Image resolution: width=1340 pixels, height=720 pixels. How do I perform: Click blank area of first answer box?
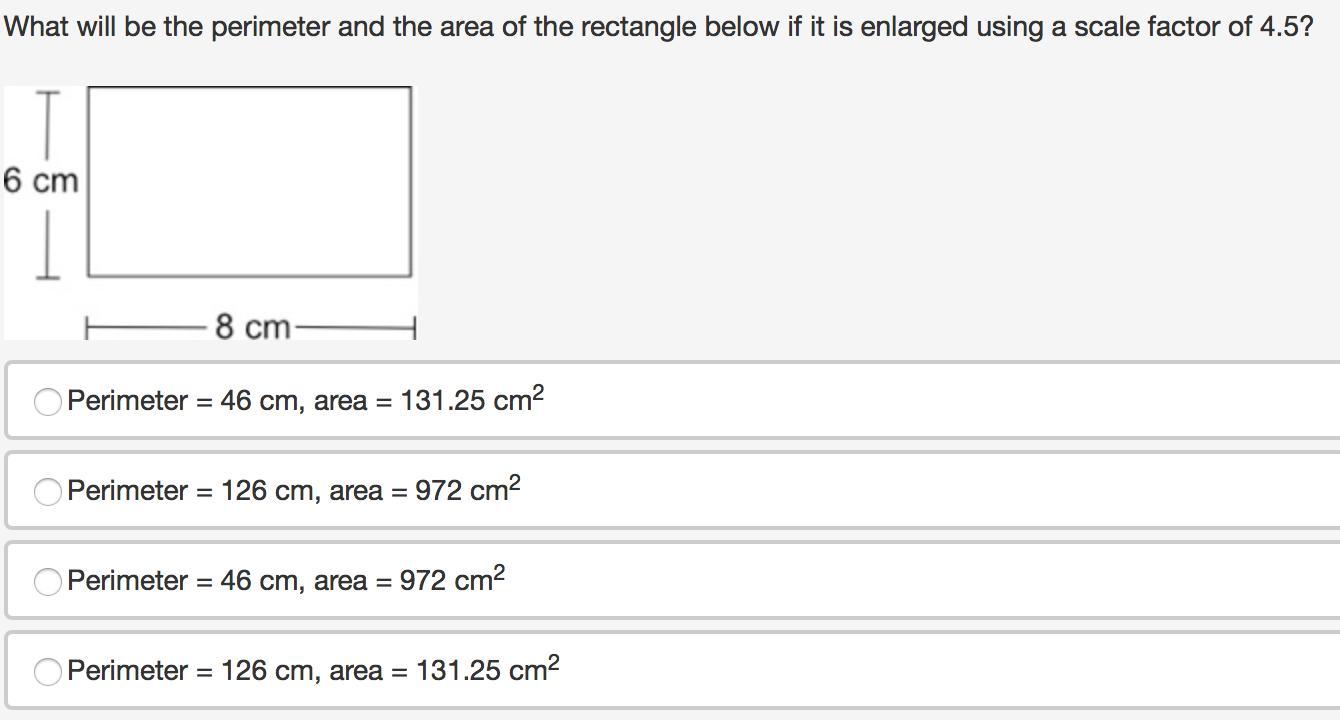point(900,401)
